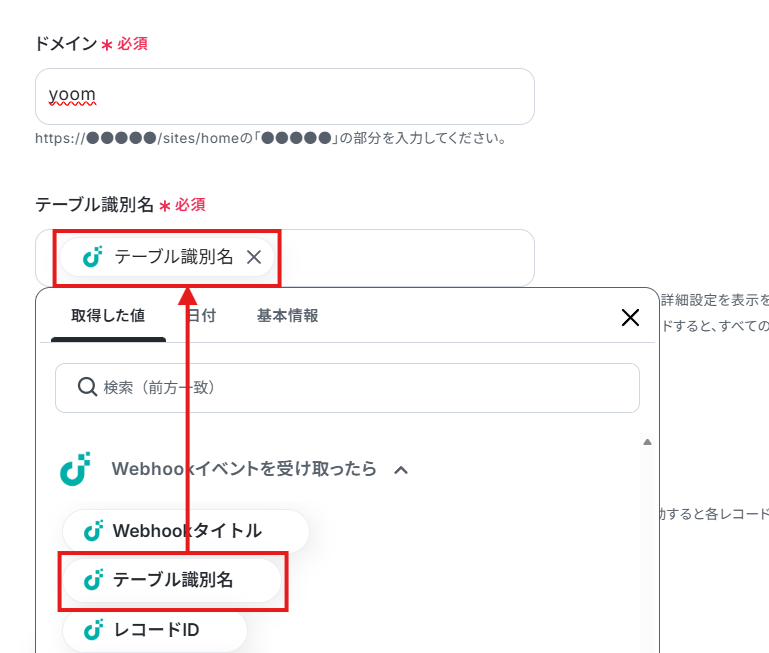The image size is (769, 653).
Task: Click the Webhookイベント section logo icon
Action: (x=75, y=469)
